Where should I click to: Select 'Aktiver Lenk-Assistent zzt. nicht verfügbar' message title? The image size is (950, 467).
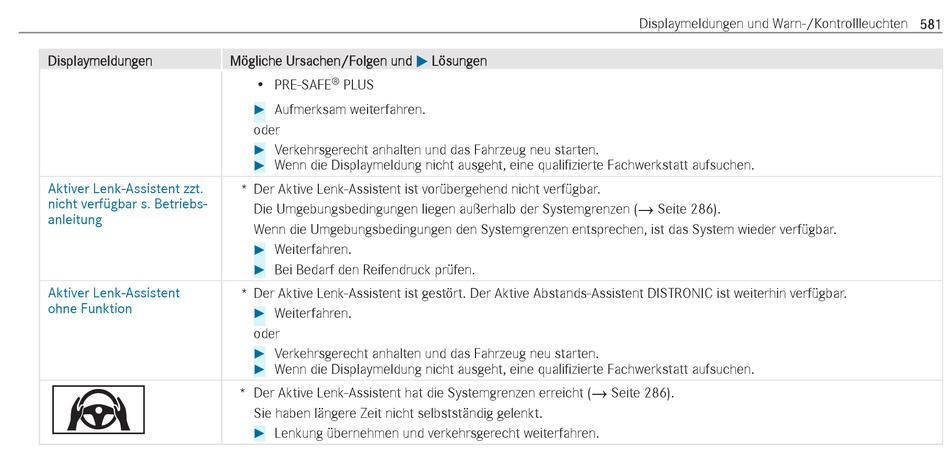[x=127, y=204]
